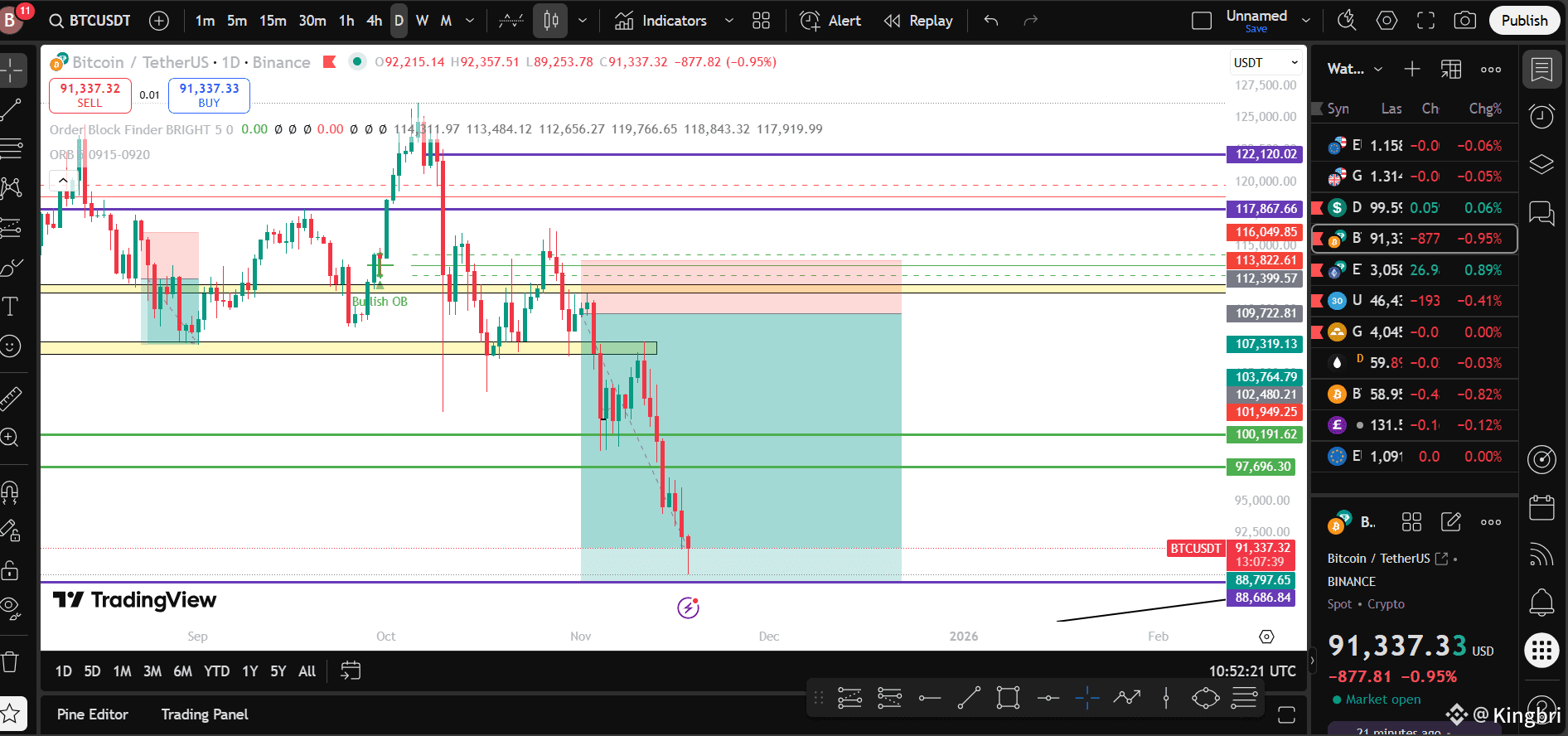The width and height of the screenshot is (1568, 736).
Task: Select the trend line drawing tool
Action: [12, 109]
